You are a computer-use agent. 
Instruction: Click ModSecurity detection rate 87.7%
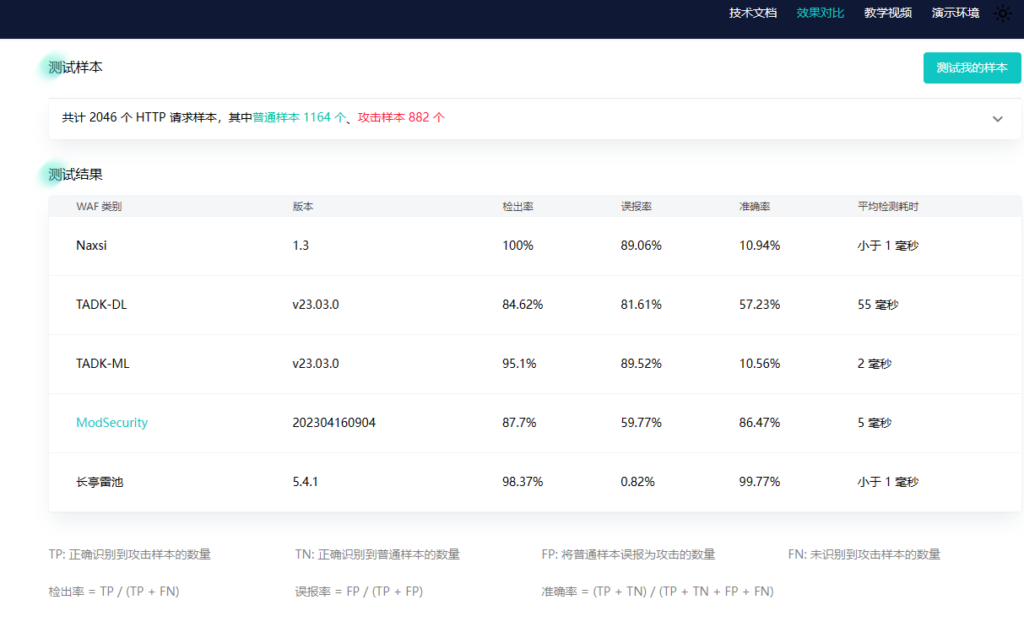519,423
